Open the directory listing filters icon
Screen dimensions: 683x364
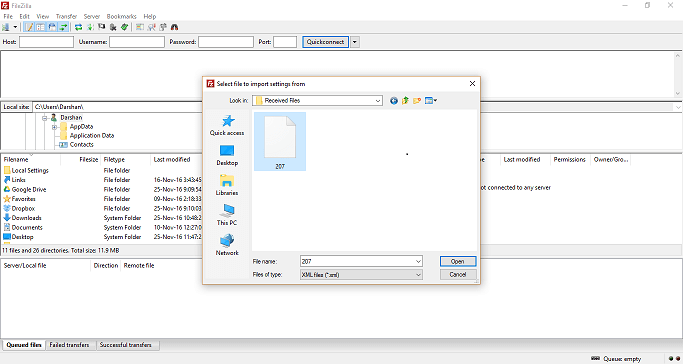click(140, 27)
